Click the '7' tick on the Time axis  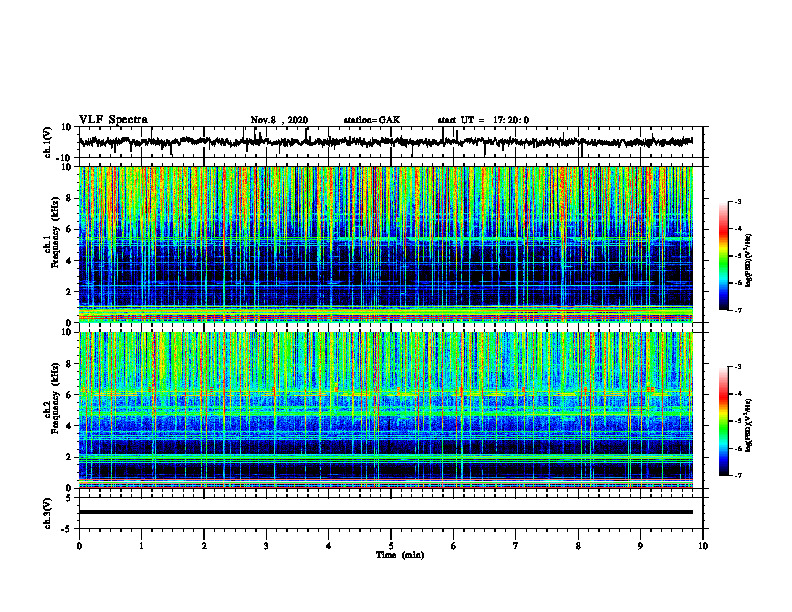(516, 546)
